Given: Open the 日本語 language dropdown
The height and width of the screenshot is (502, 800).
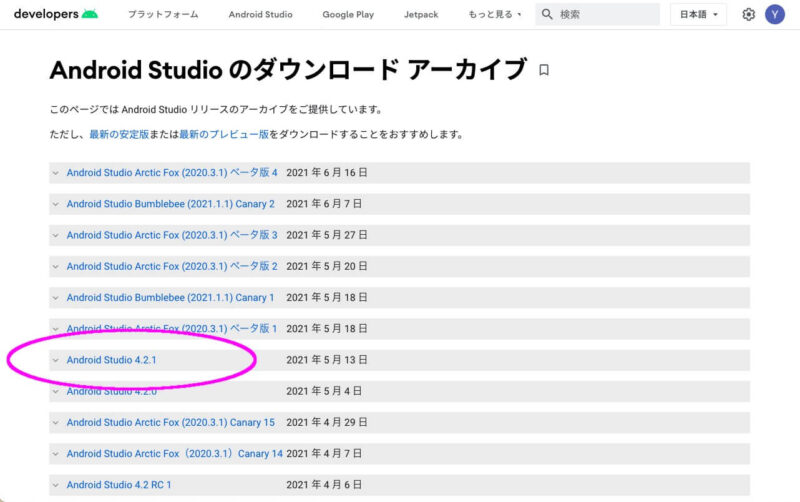Looking at the screenshot, I should coord(698,14).
